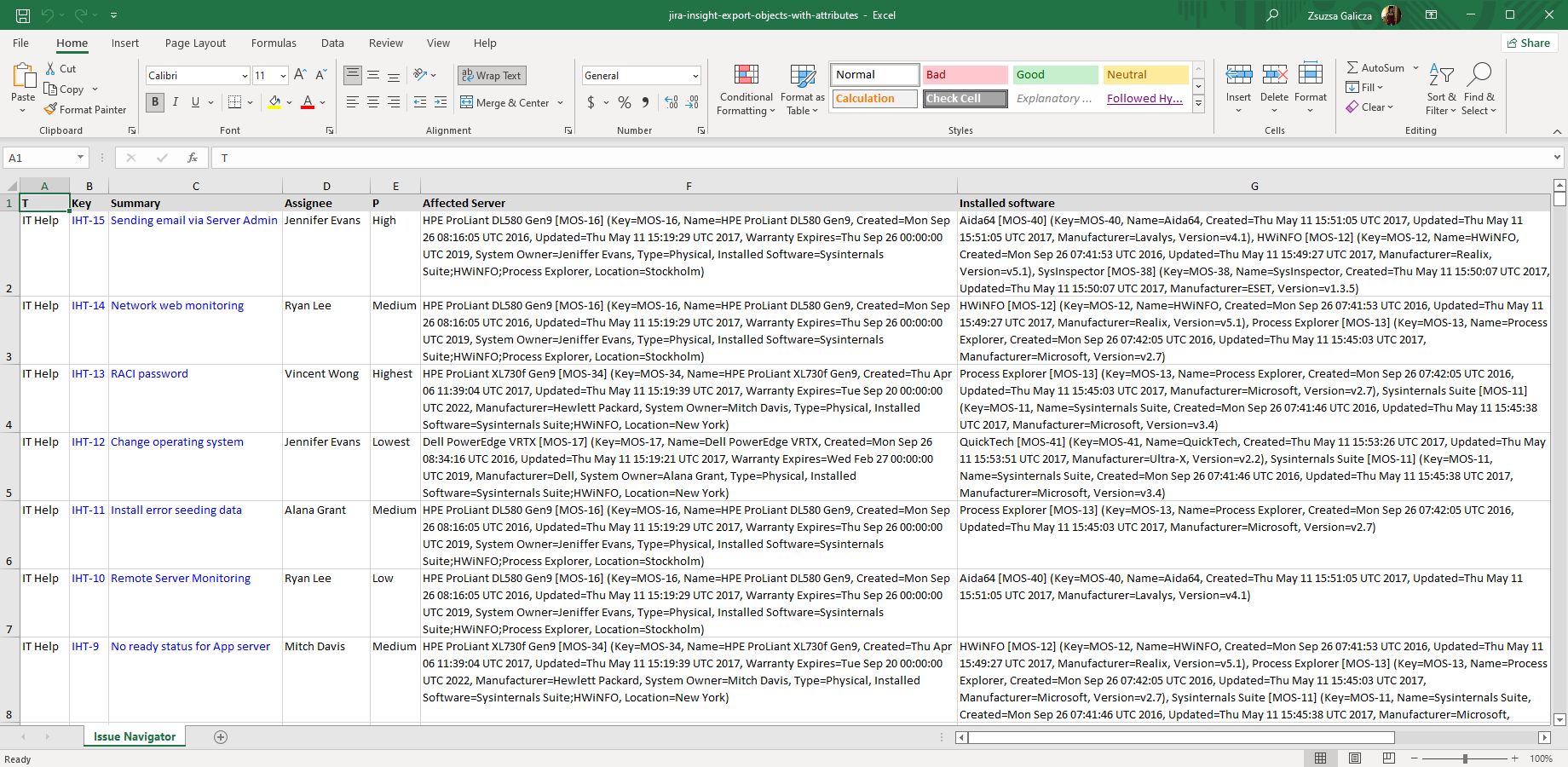Click the Share button
This screenshot has height=767, width=1568.
[x=1530, y=43]
